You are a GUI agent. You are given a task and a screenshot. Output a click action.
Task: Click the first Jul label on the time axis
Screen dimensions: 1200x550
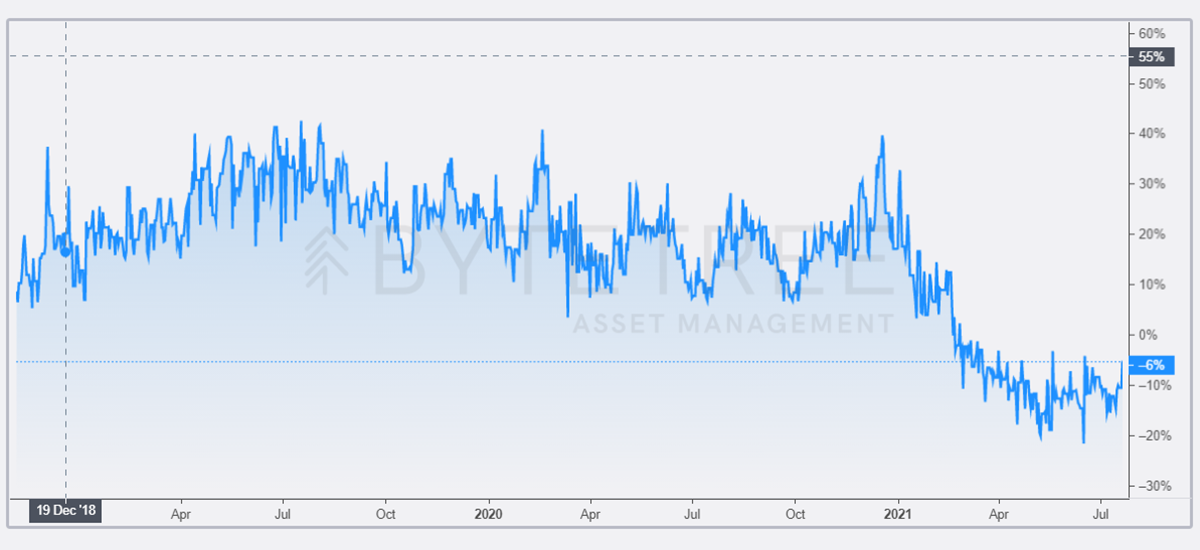point(283,514)
